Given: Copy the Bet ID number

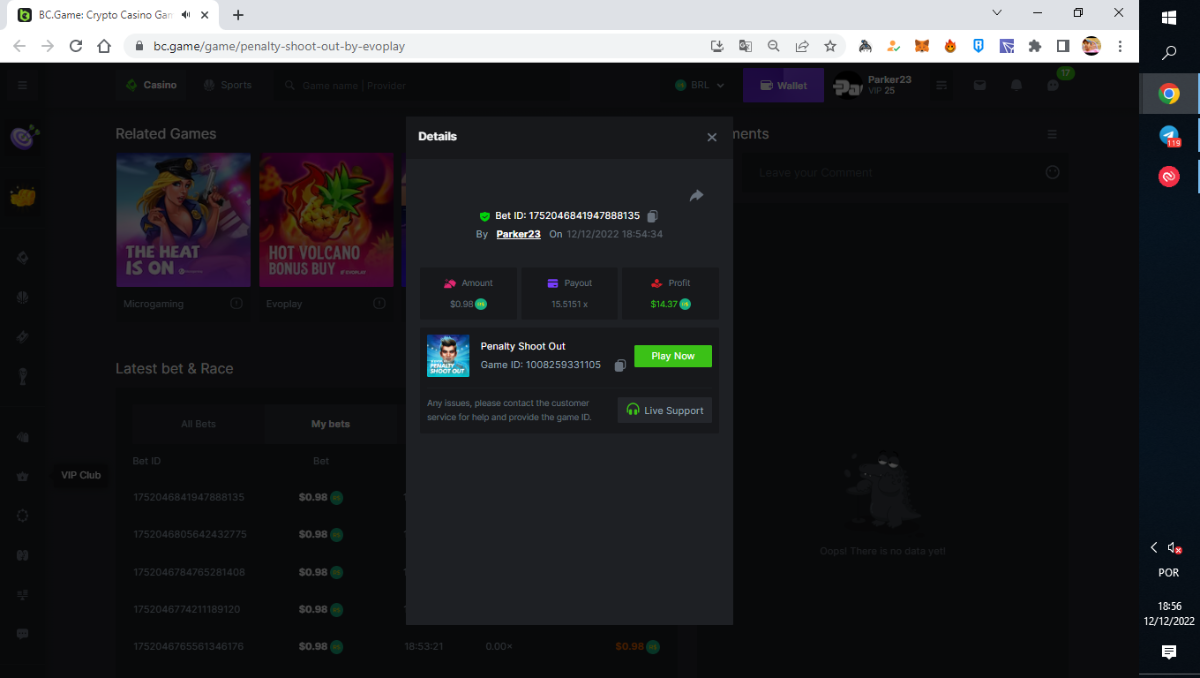Looking at the screenshot, I should pos(652,216).
